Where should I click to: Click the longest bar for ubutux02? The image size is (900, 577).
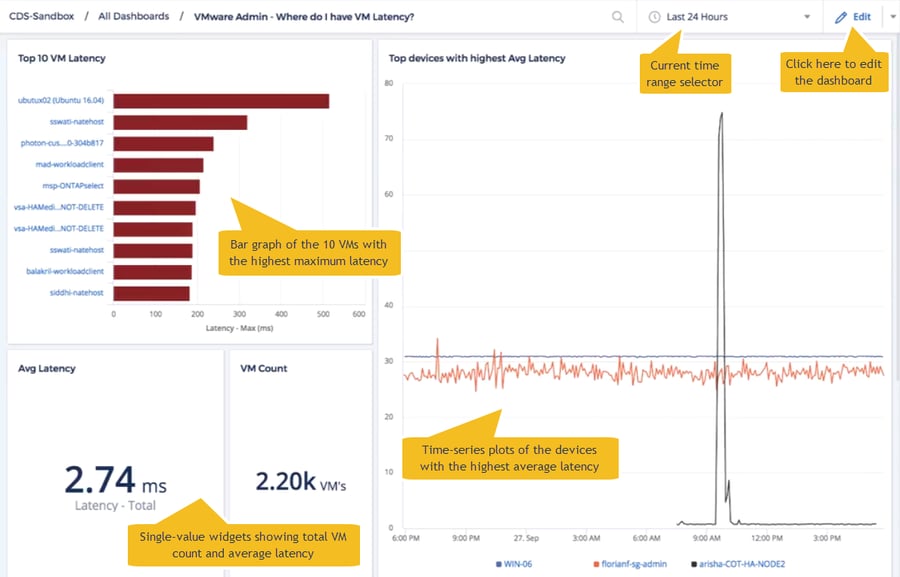coord(220,101)
